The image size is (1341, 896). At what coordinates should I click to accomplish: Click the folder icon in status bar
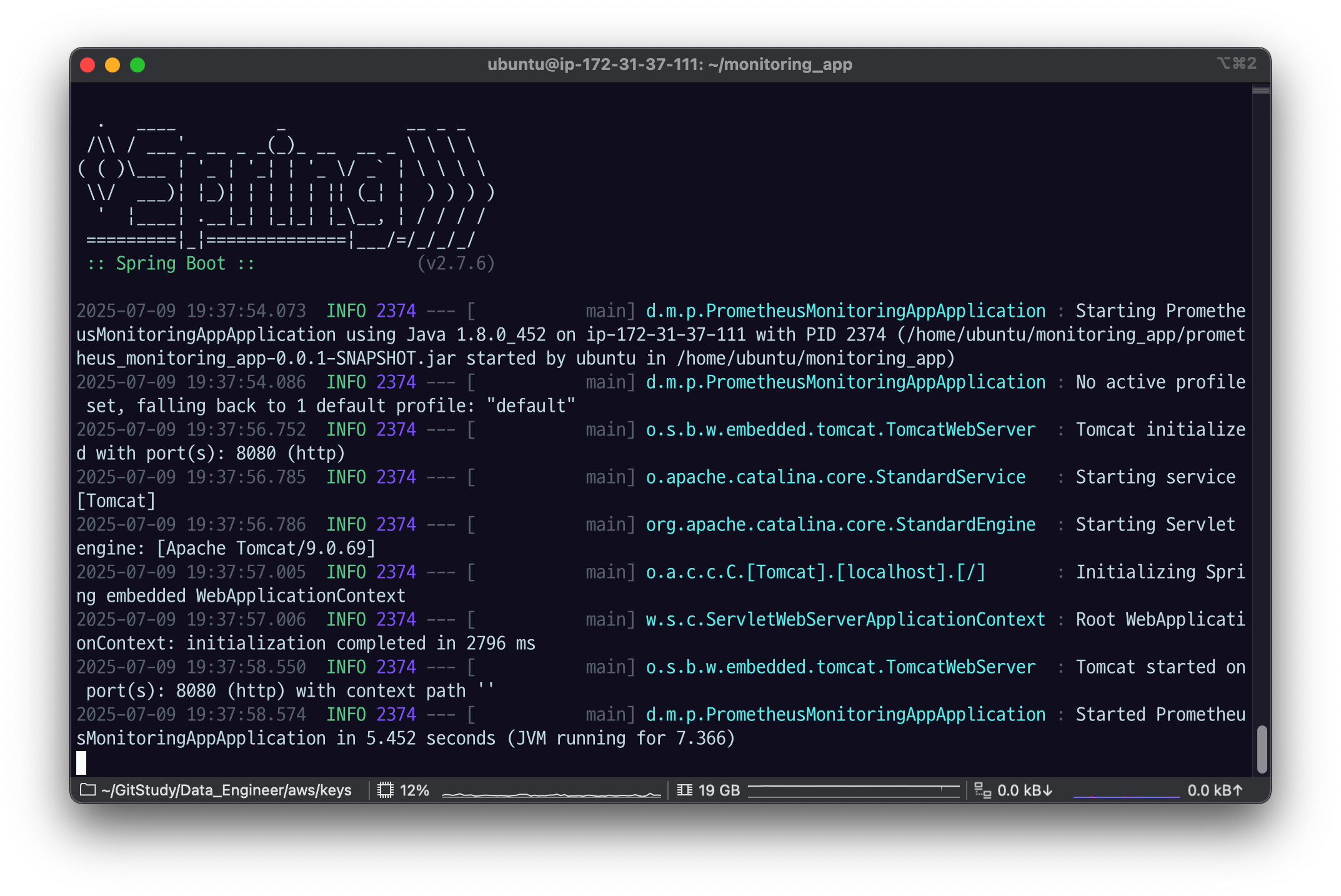point(88,790)
